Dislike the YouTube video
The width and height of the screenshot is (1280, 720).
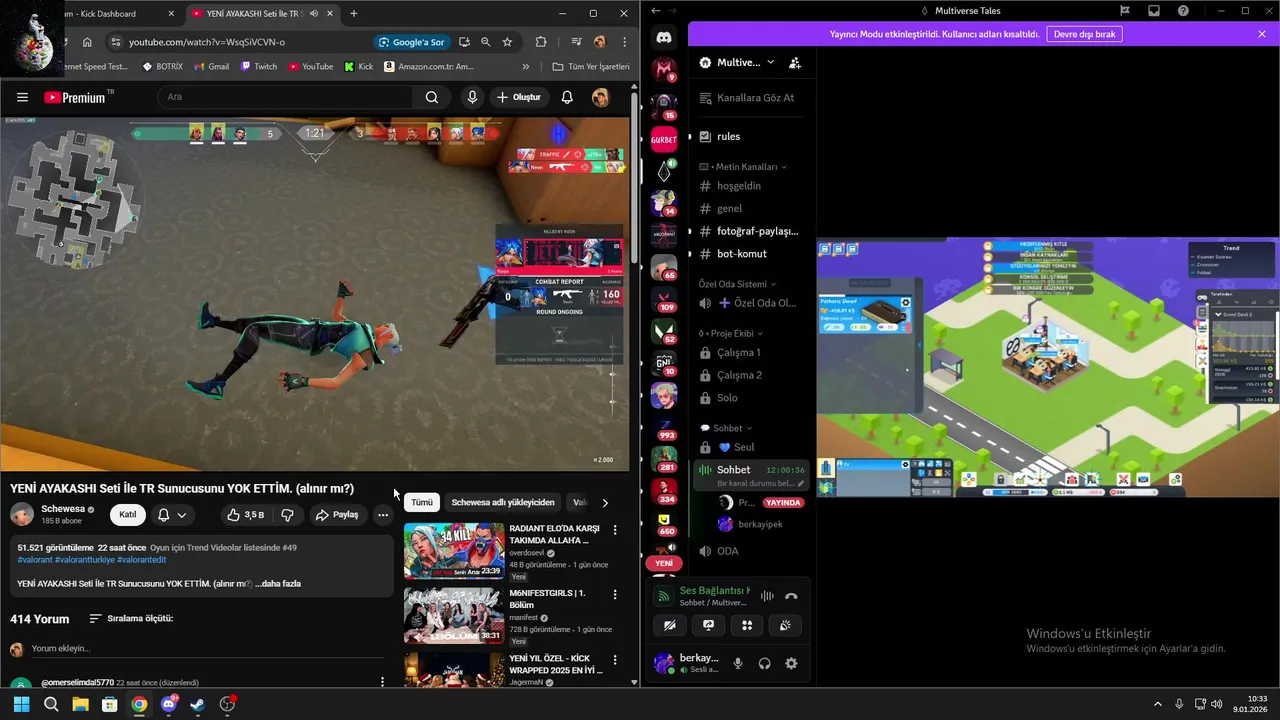coord(287,515)
